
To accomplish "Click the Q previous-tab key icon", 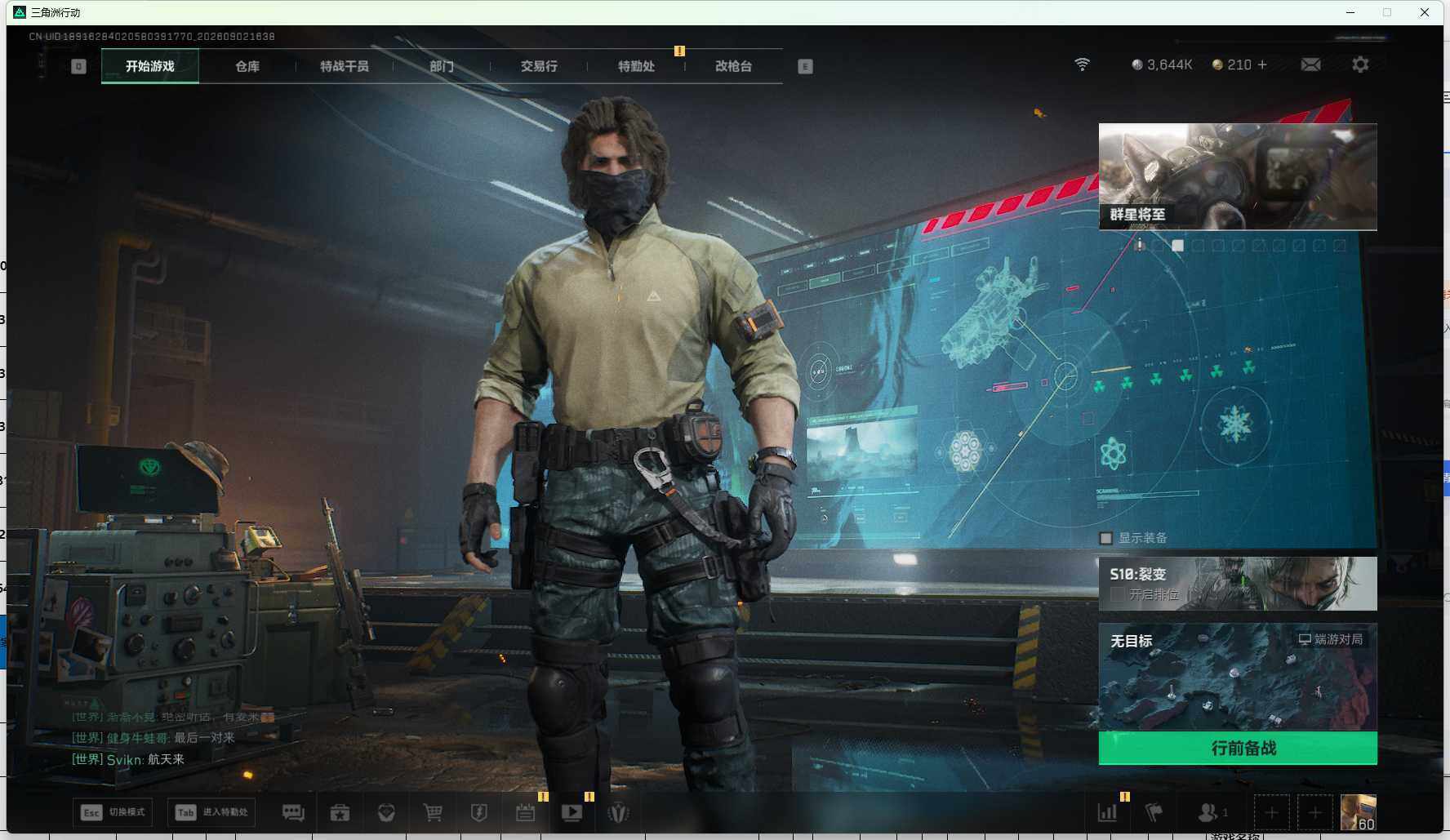I will (x=78, y=66).
